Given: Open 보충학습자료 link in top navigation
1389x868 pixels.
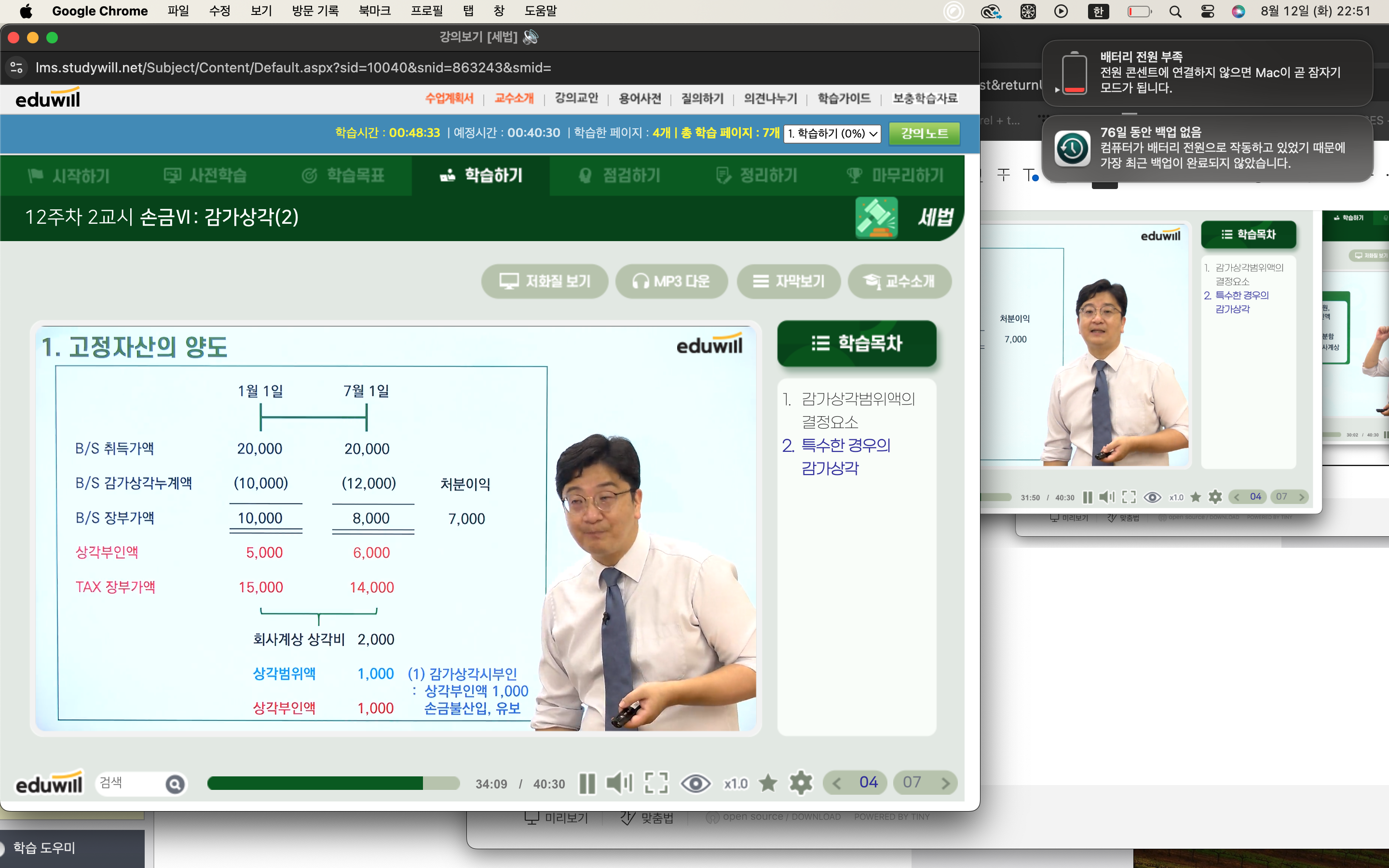Looking at the screenshot, I should pyautogui.click(x=925, y=99).
